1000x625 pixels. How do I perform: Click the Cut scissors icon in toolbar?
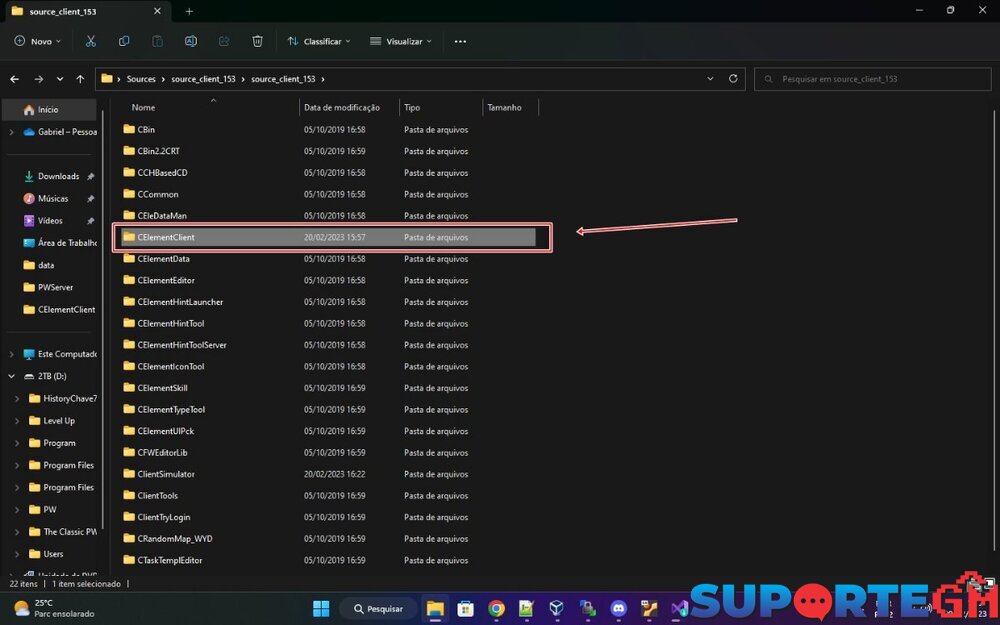click(91, 41)
